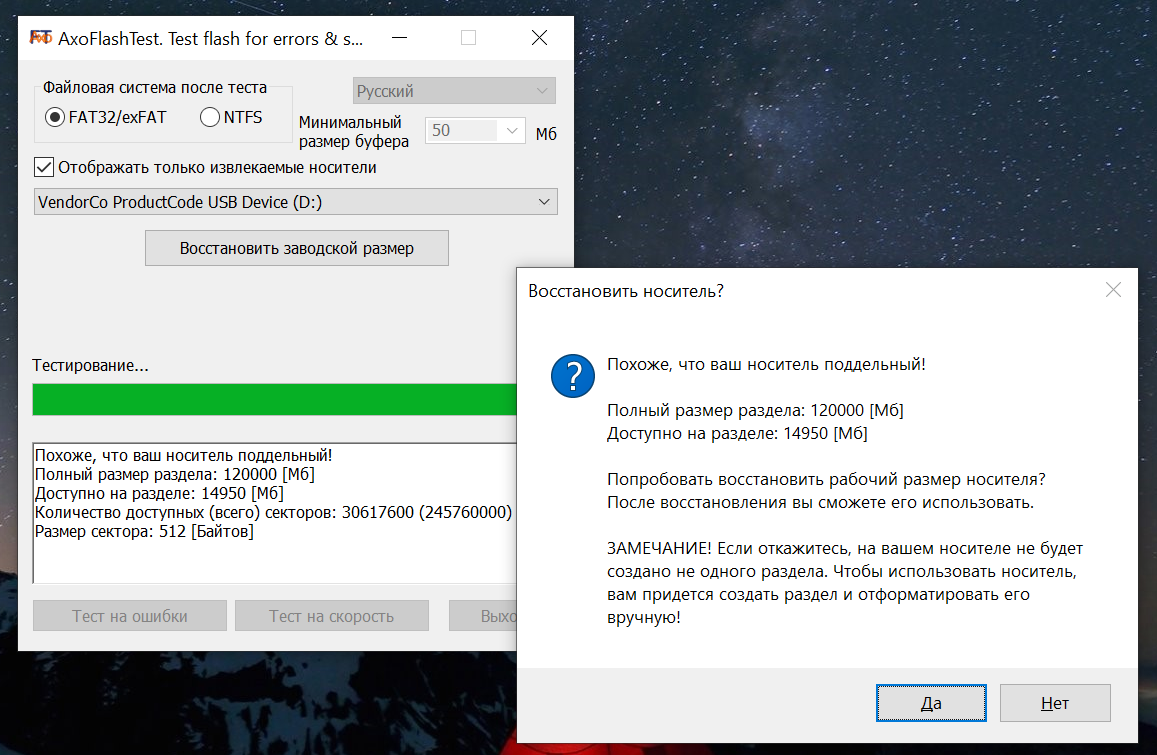The height and width of the screenshot is (755, 1157).
Task: Open the VendorCo ProductCode USB Device dropdown
Action: click(x=295, y=202)
